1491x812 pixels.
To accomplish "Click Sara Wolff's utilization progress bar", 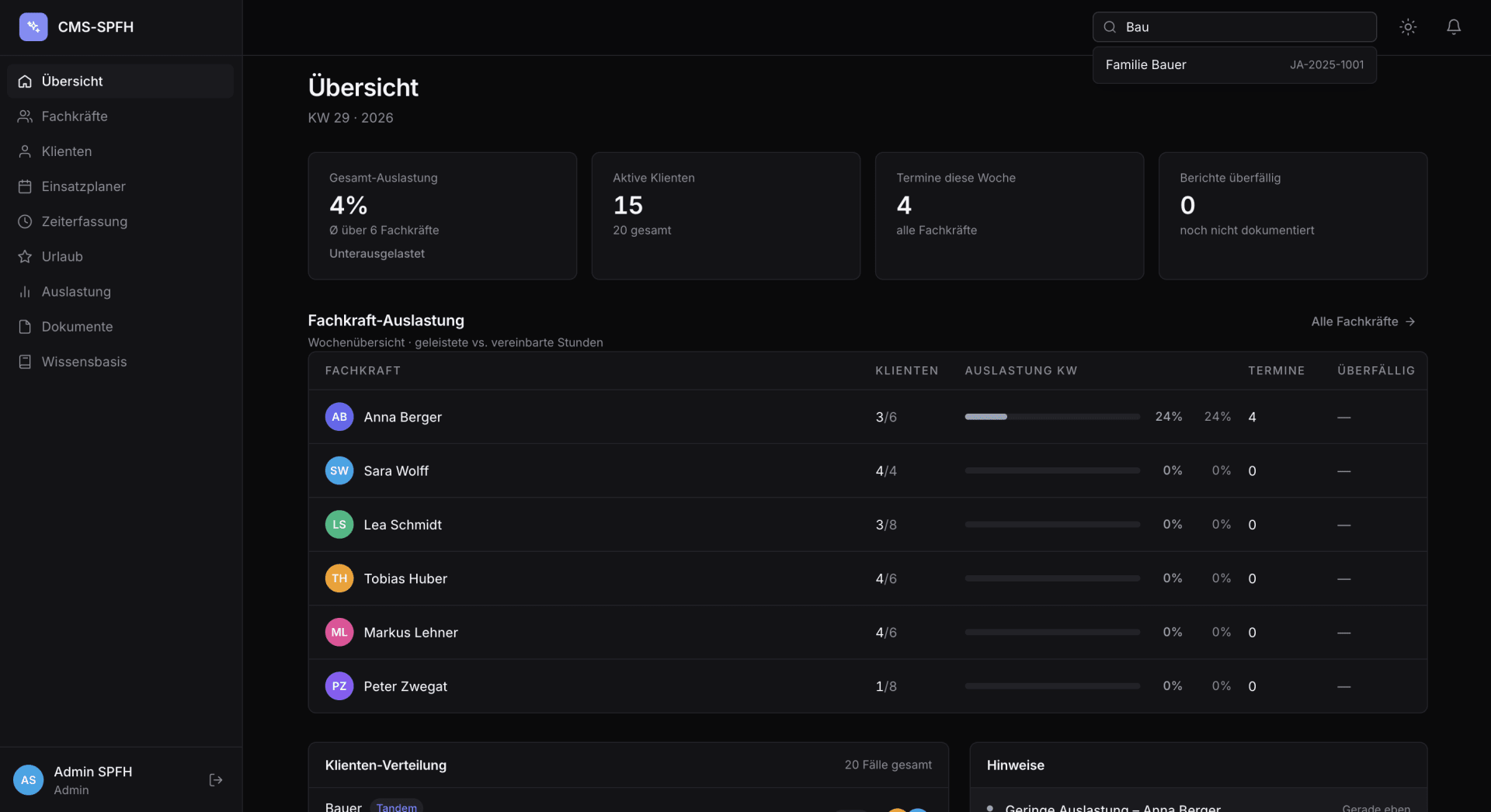I will (1052, 470).
